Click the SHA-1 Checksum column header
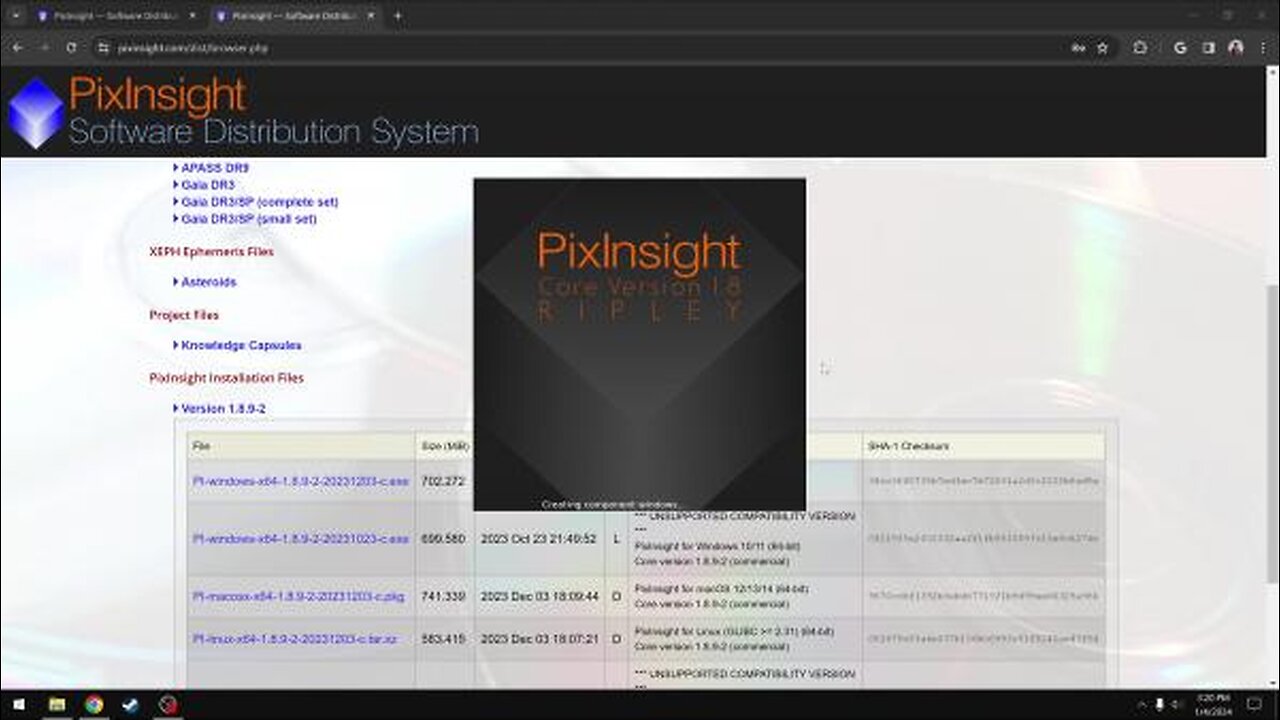 983,446
